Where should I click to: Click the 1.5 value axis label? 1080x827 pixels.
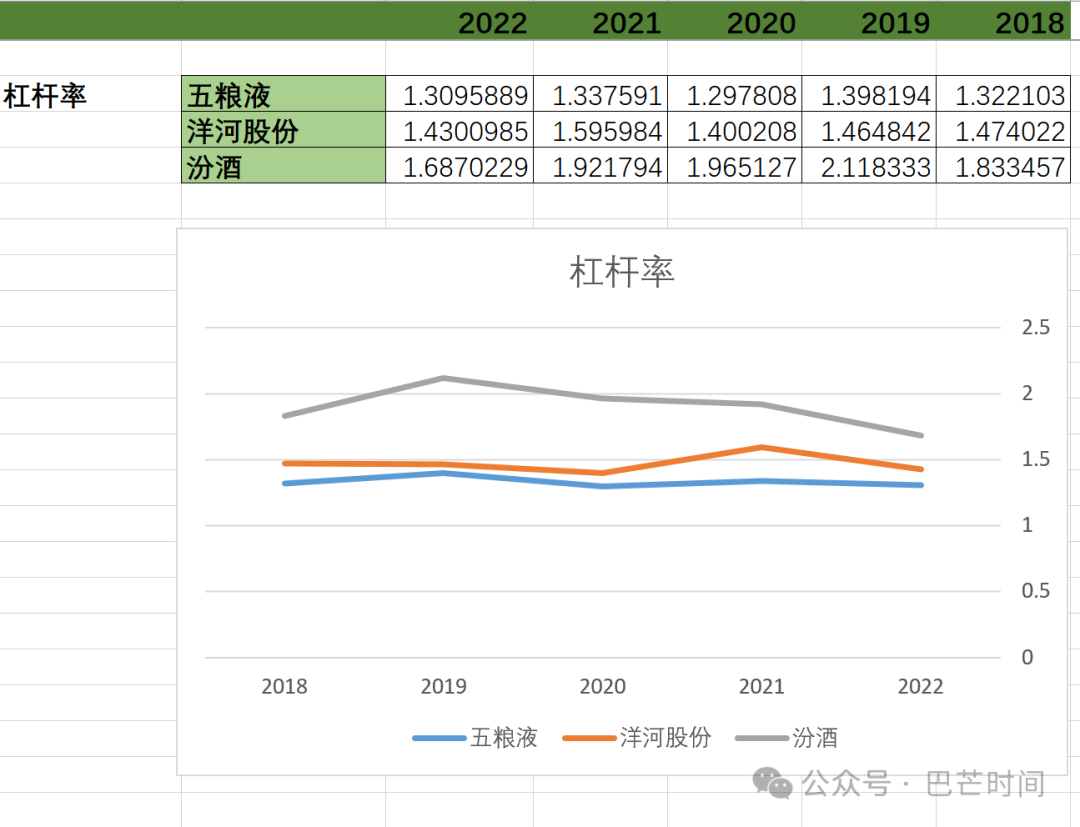coord(1036,459)
